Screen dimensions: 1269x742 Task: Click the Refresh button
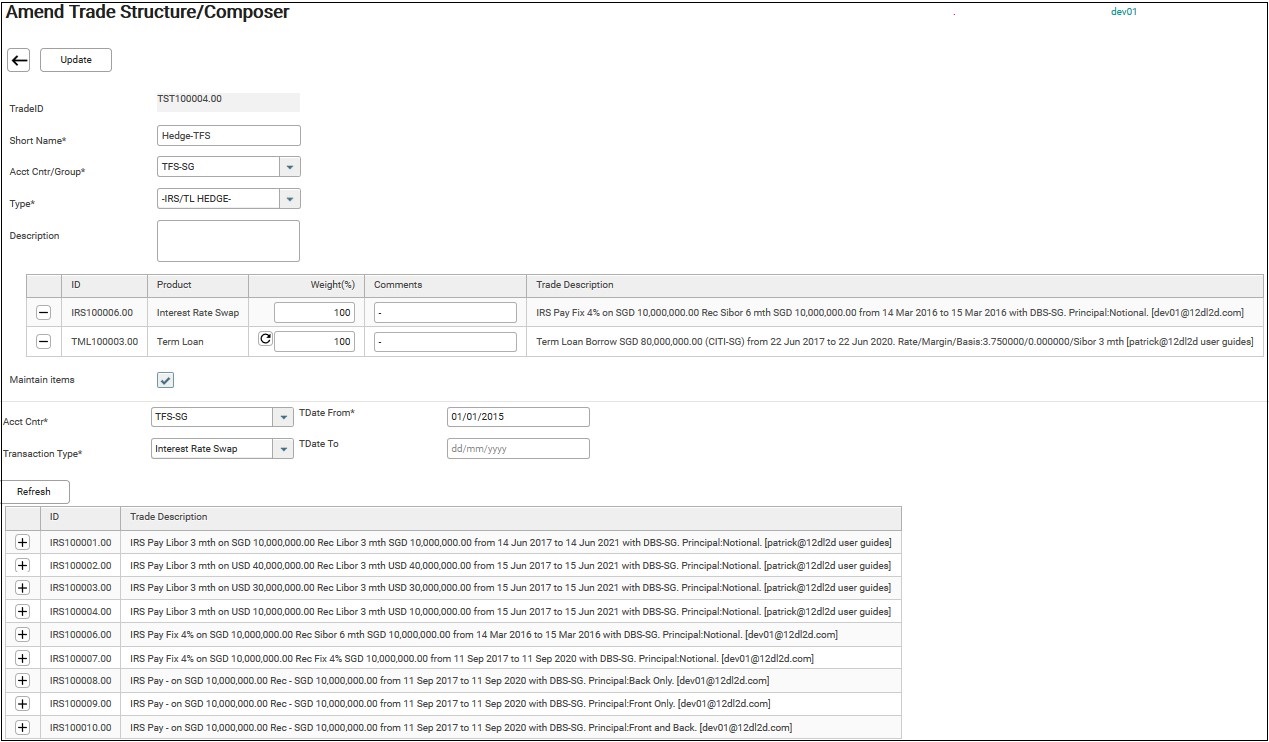pyautogui.click(x=34, y=492)
